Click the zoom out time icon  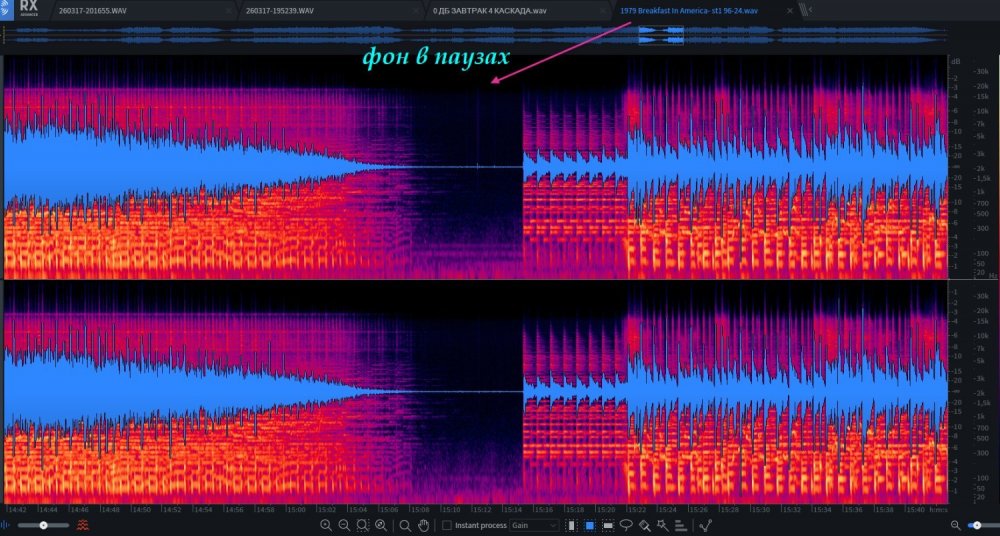[344, 525]
